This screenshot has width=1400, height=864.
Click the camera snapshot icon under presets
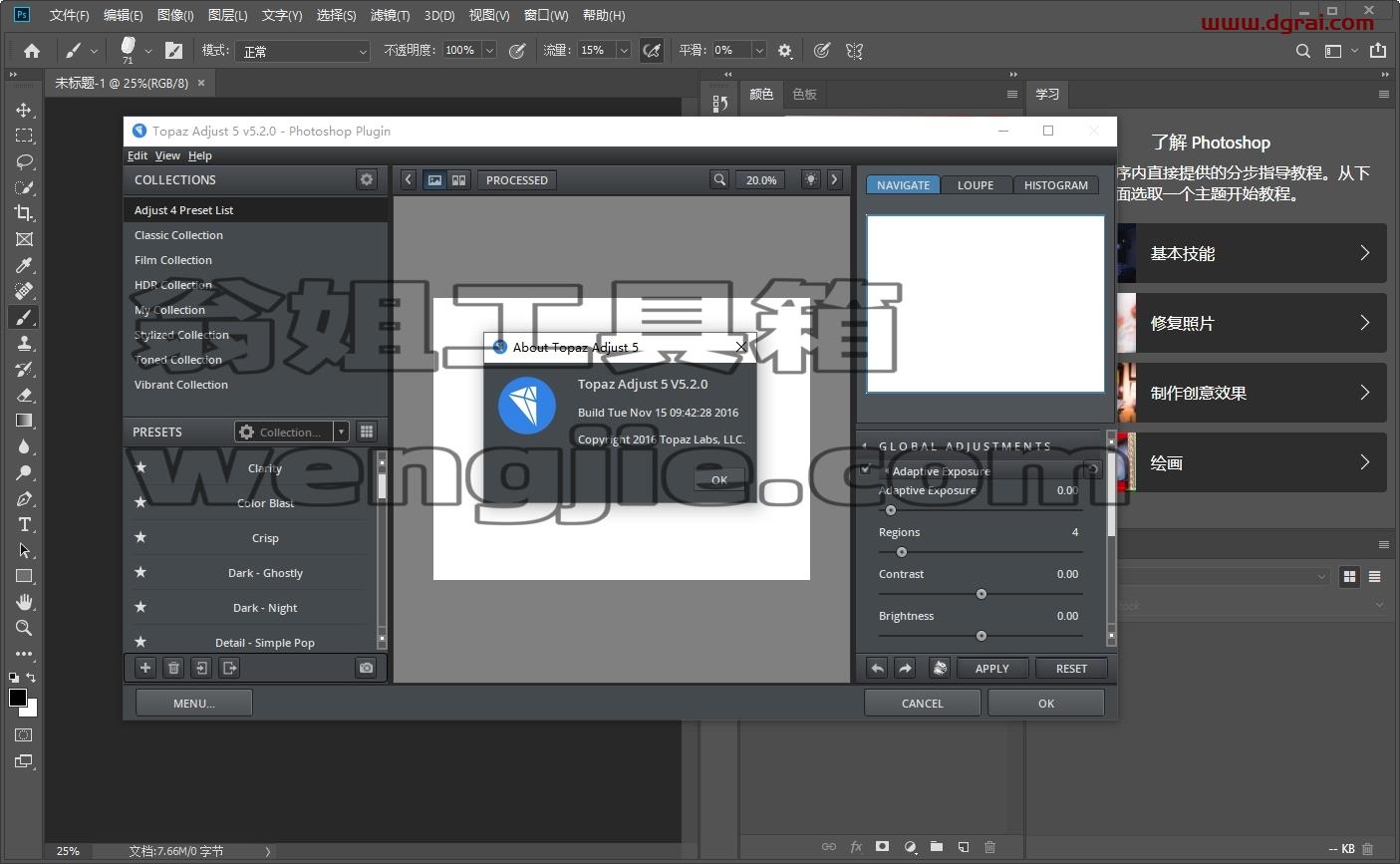click(367, 668)
